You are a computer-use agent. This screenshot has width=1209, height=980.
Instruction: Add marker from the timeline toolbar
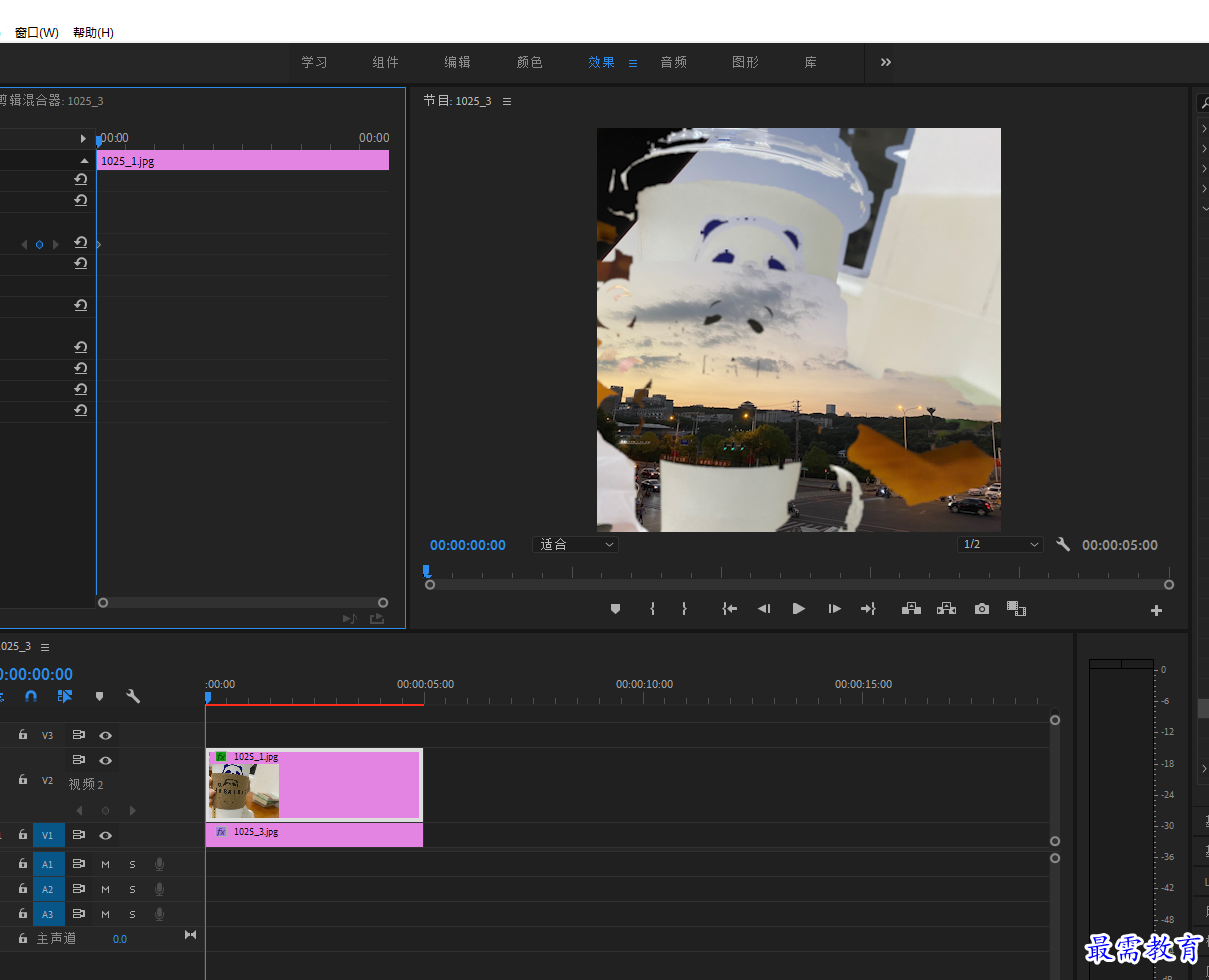point(99,696)
